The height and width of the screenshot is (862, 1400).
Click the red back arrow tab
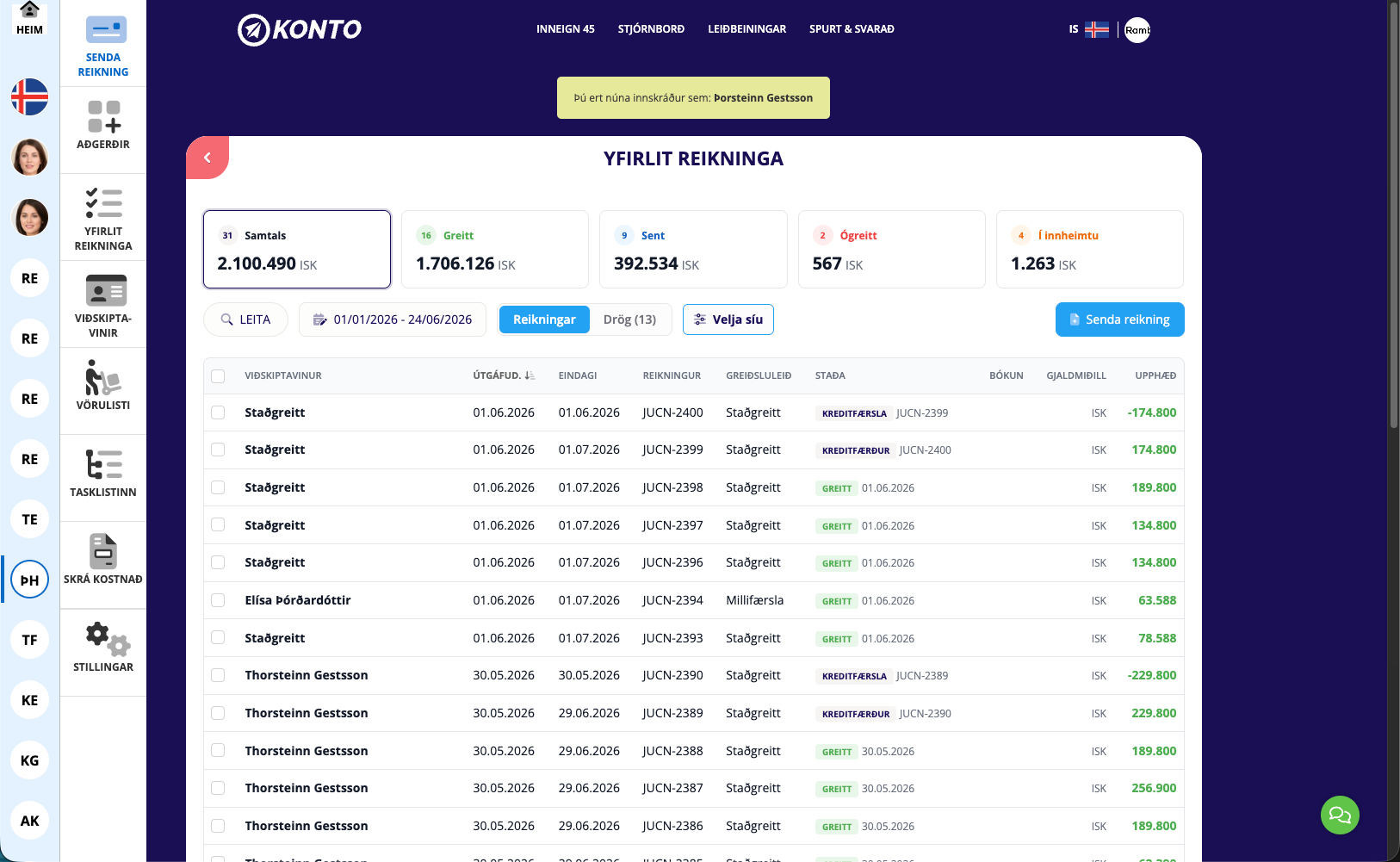pyautogui.click(x=208, y=158)
